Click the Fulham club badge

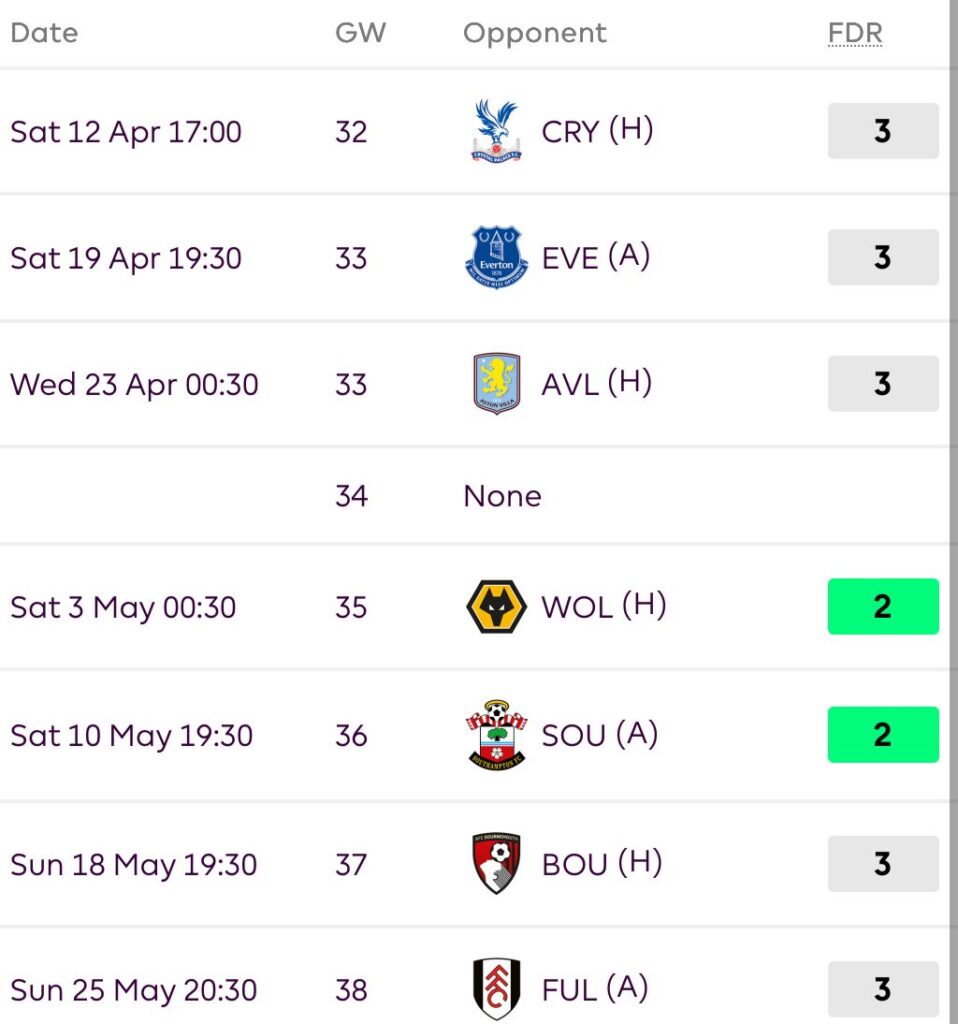click(496, 990)
